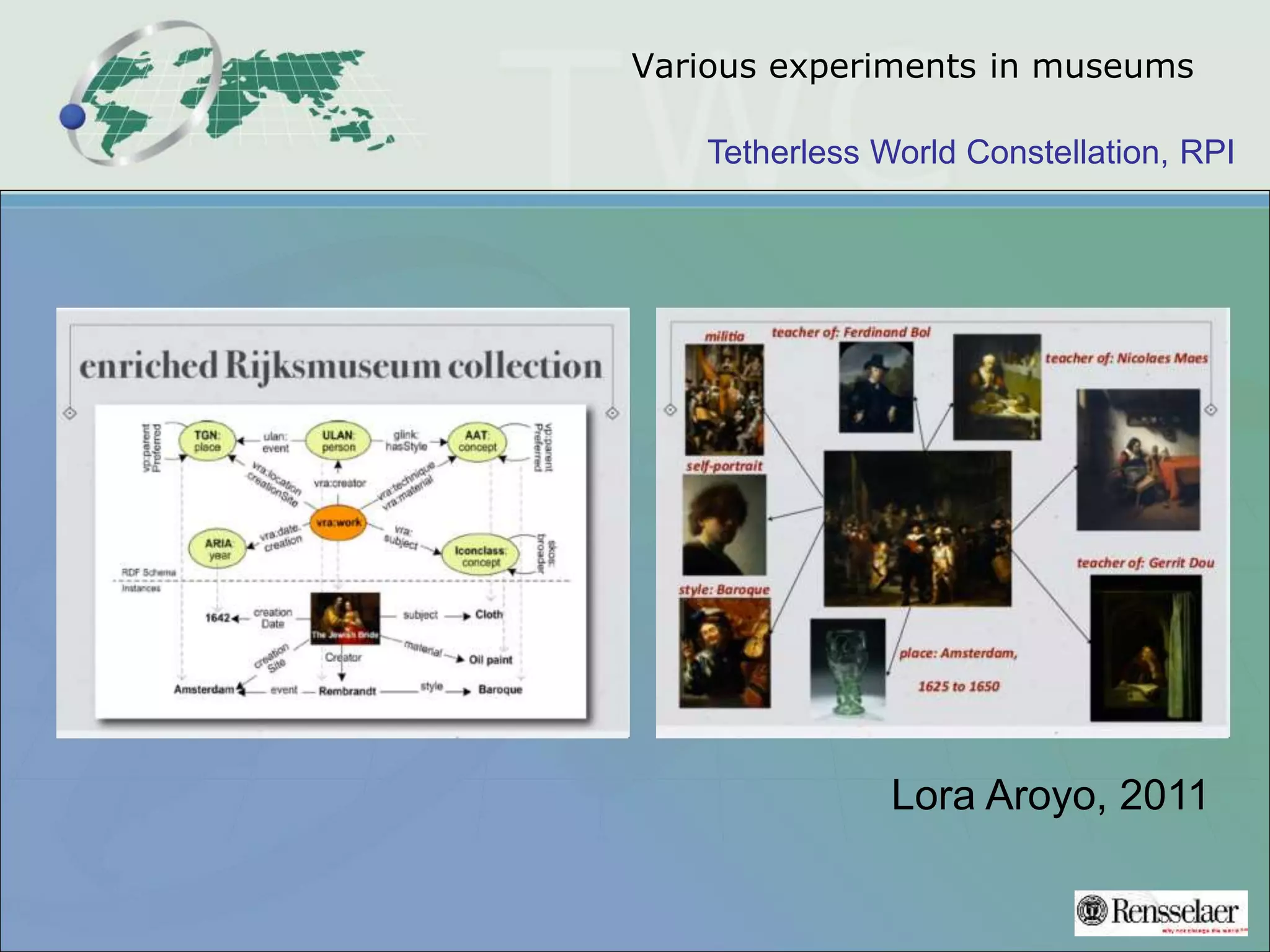Click the 'Lora Aroyo, 2011' credit text
Image resolution: width=1270 pixels, height=952 pixels.
click(x=1049, y=795)
